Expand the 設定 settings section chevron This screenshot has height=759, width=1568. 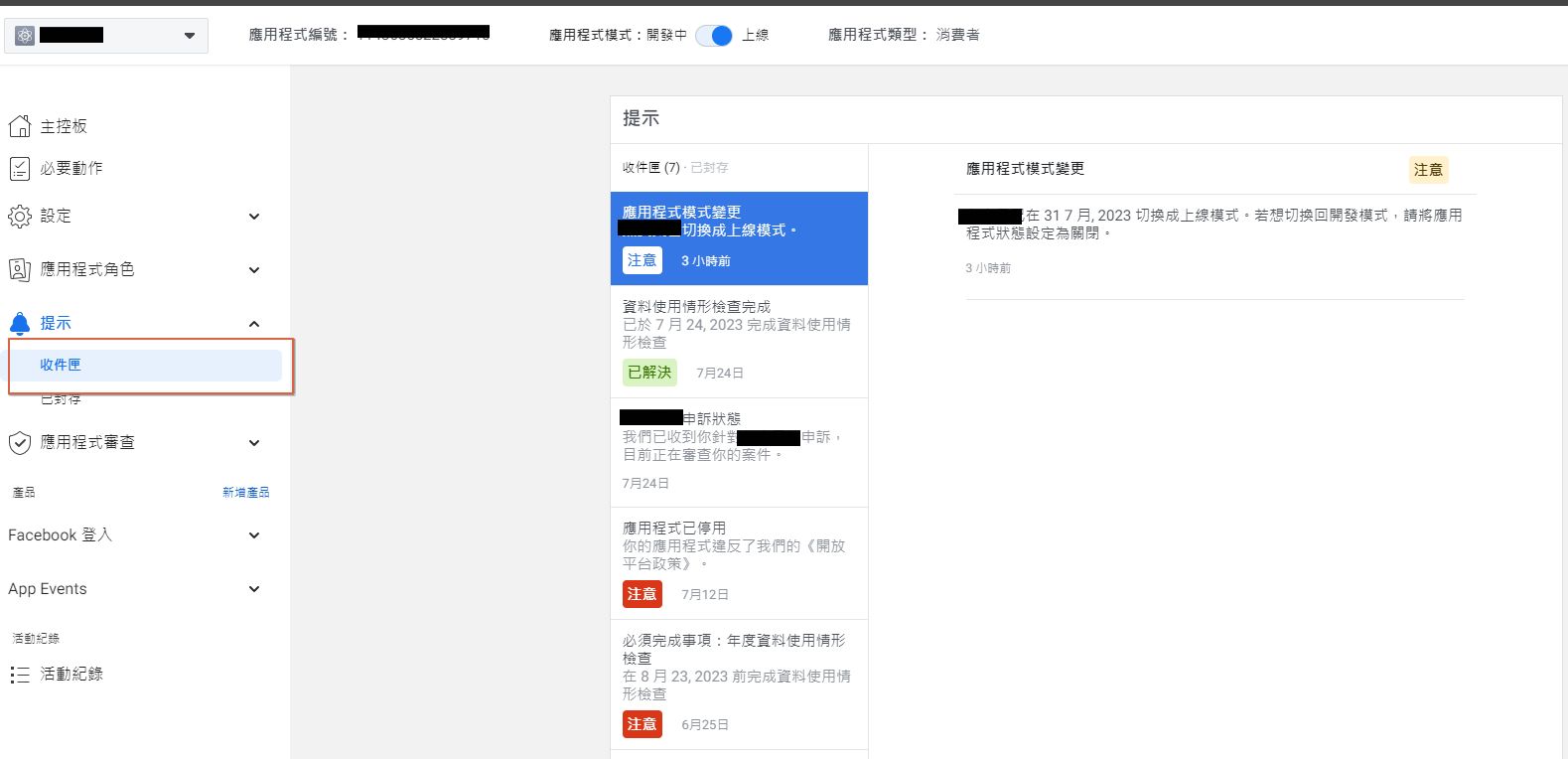tap(254, 217)
